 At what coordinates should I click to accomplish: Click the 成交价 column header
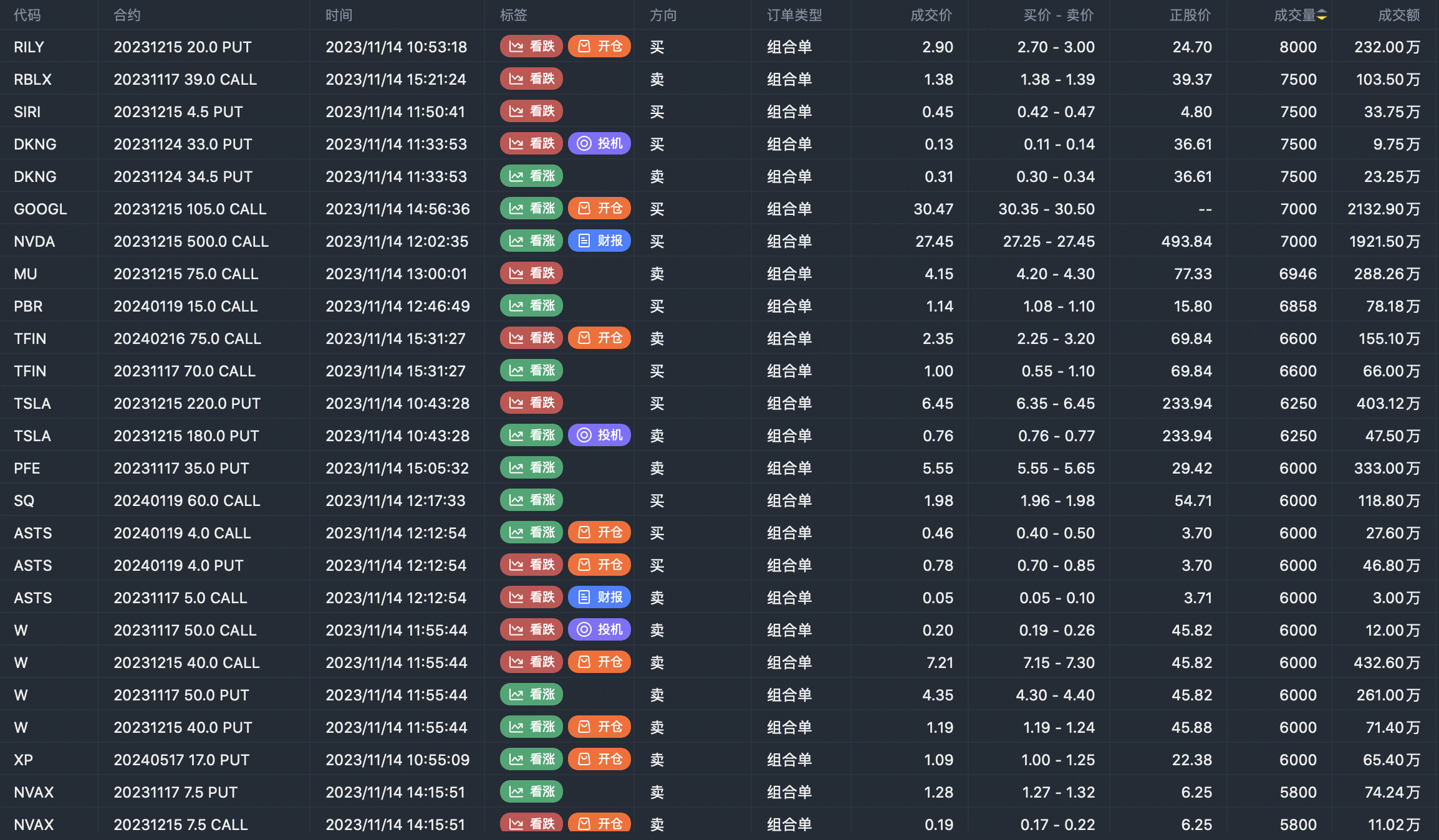point(931,15)
